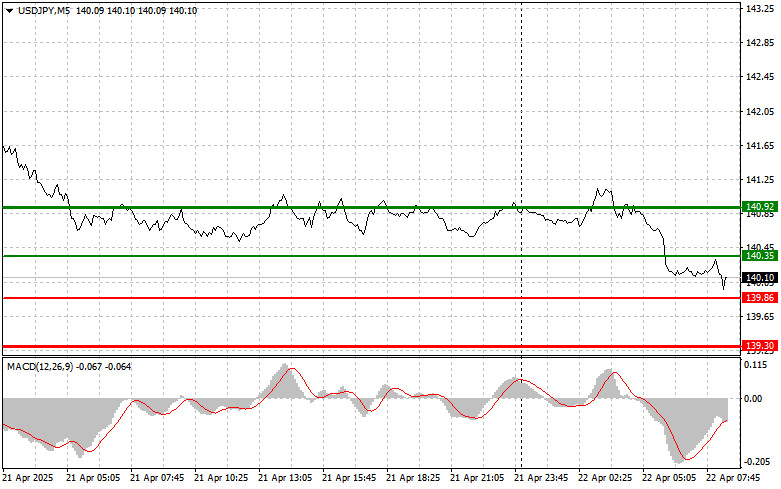The image size is (781, 489).
Task: Select the 142.85 price axis value
Action: click(x=760, y=43)
